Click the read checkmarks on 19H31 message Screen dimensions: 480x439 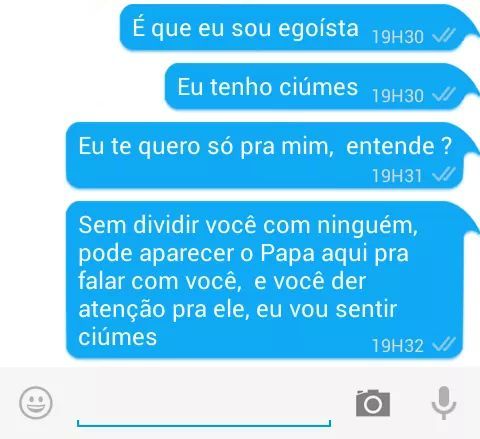tap(444, 175)
